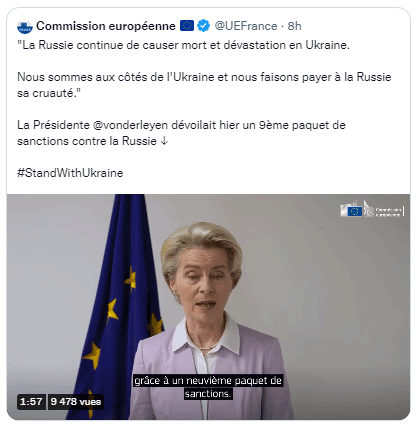417x429 pixels.
Task: Click the Commission européenne watermark logo in video
Action: click(372, 209)
